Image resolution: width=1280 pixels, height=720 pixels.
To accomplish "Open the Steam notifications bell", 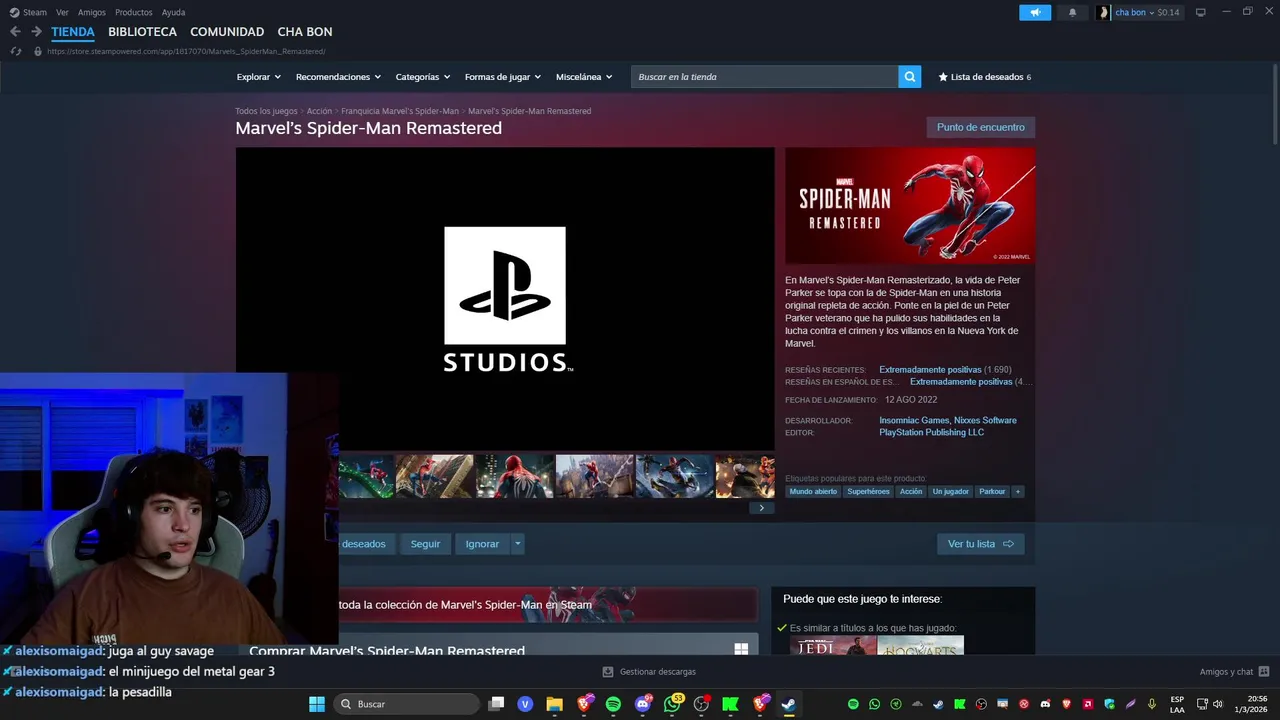I will click(x=1073, y=13).
